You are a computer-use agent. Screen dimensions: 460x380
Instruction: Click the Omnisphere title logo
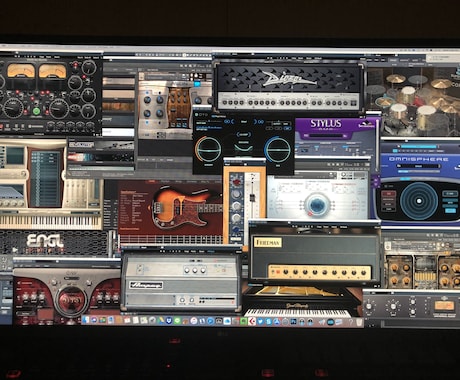(x=419, y=159)
